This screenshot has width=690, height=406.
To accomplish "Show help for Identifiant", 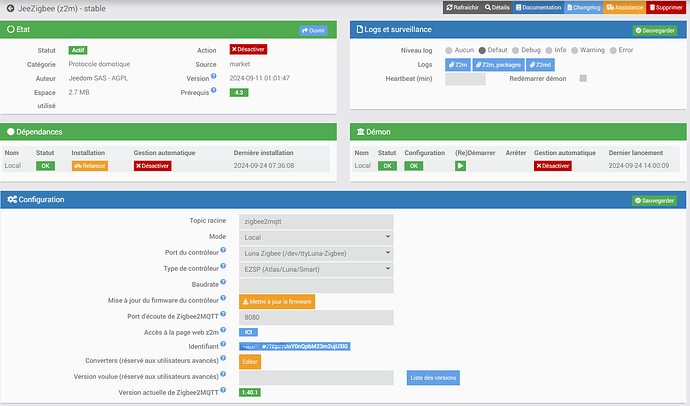I will point(223,344).
